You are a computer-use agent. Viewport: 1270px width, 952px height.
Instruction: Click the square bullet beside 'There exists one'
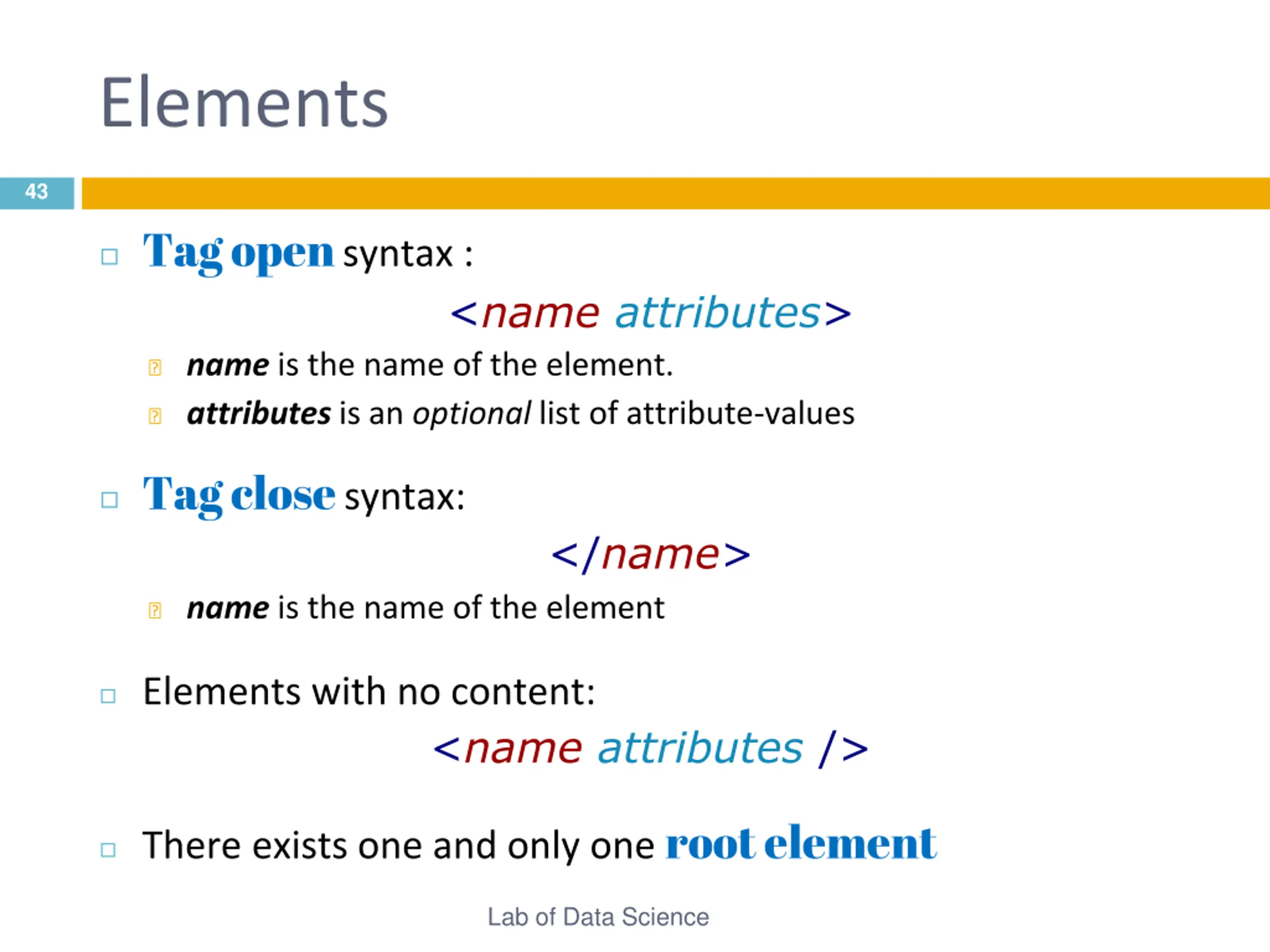tap(108, 850)
